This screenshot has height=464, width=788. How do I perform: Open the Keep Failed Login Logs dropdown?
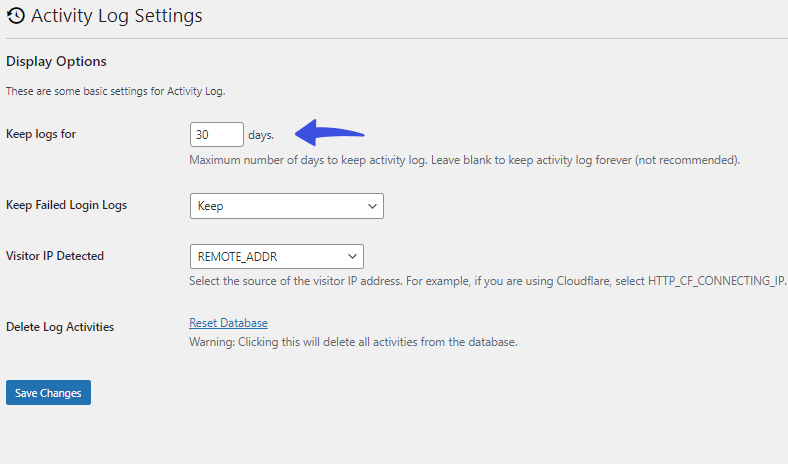tap(286, 206)
